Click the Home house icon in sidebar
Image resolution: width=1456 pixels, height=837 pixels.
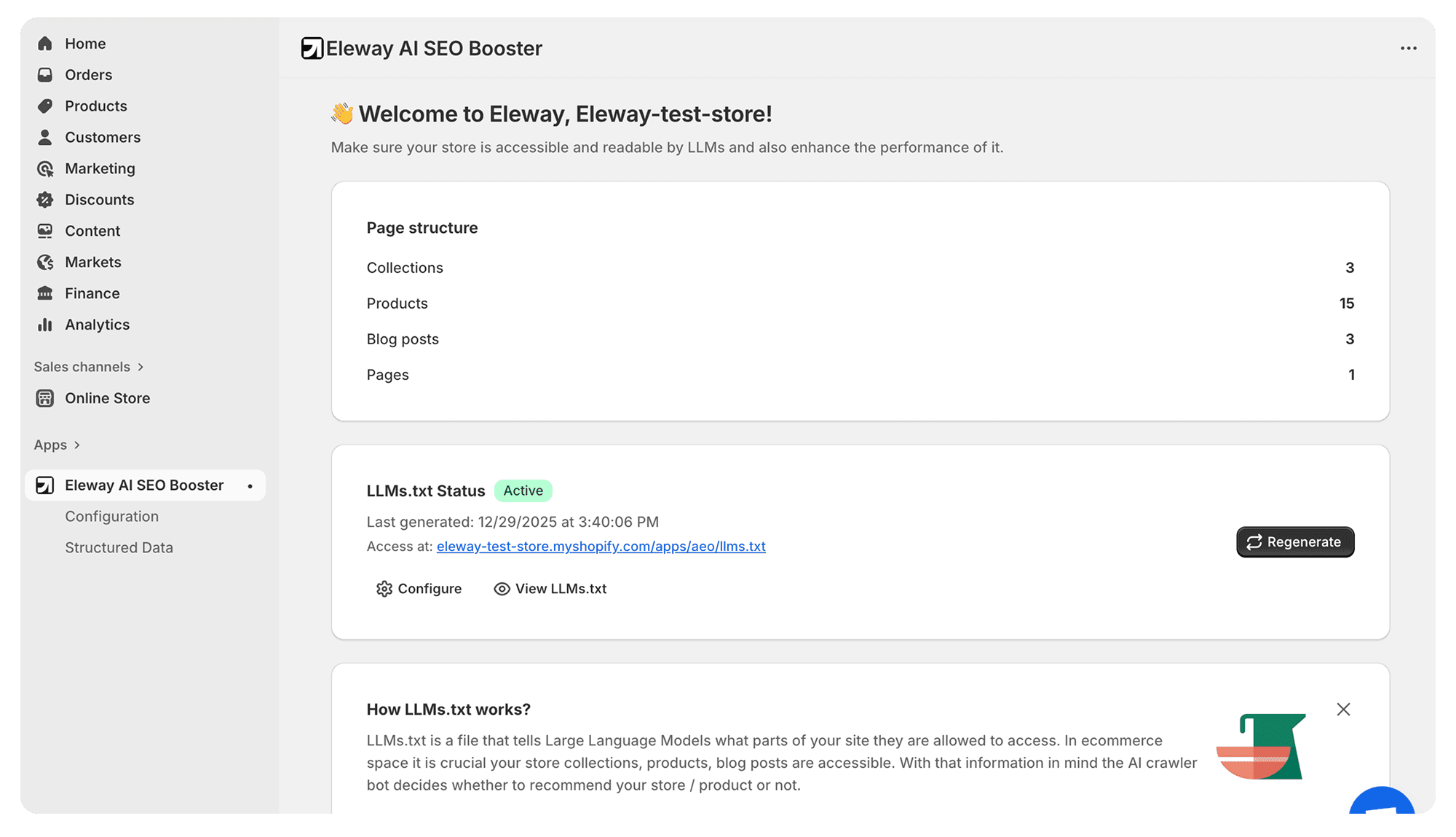(45, 44)
